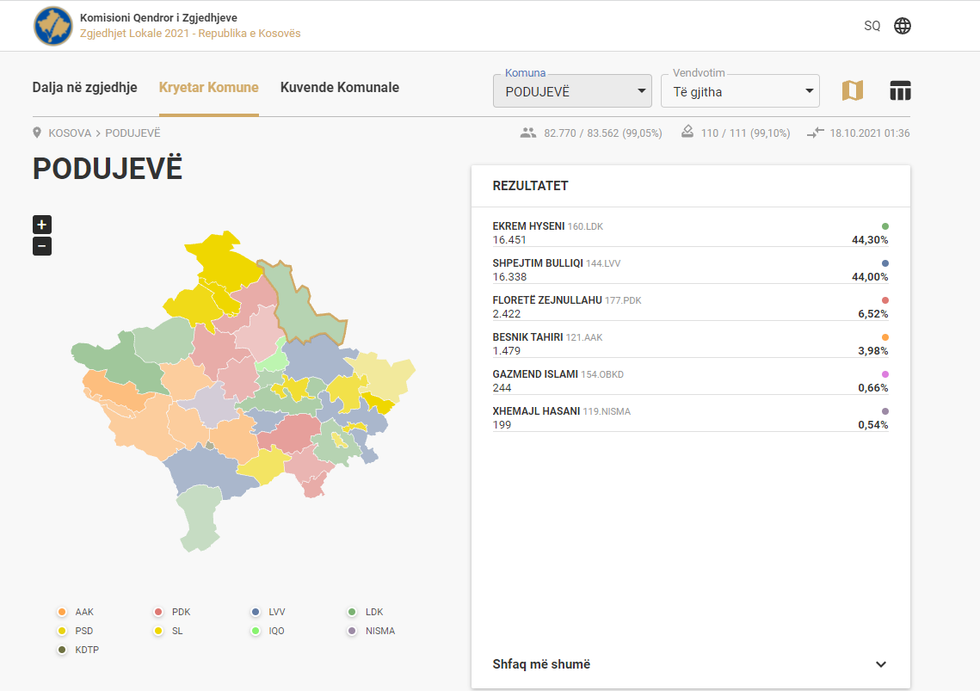
Task: Switch to map view icon
Action: (x=852, y=91)
